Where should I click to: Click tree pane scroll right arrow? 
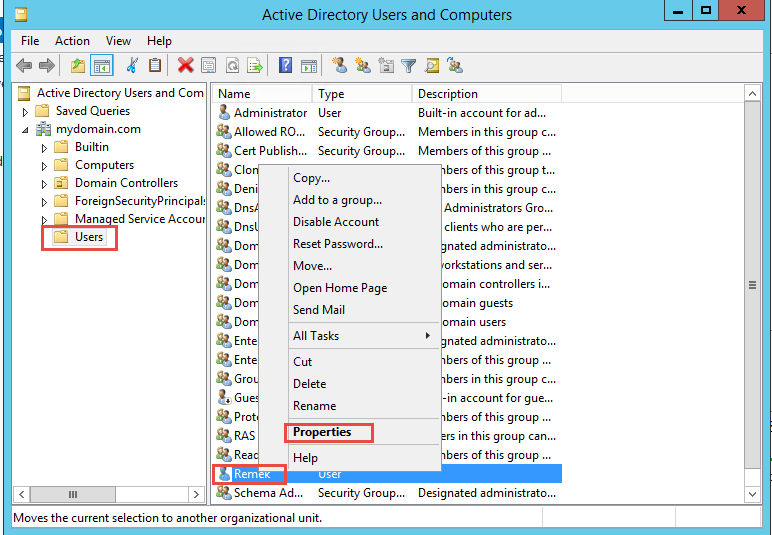pyautogui.click(x=196, y=494)
